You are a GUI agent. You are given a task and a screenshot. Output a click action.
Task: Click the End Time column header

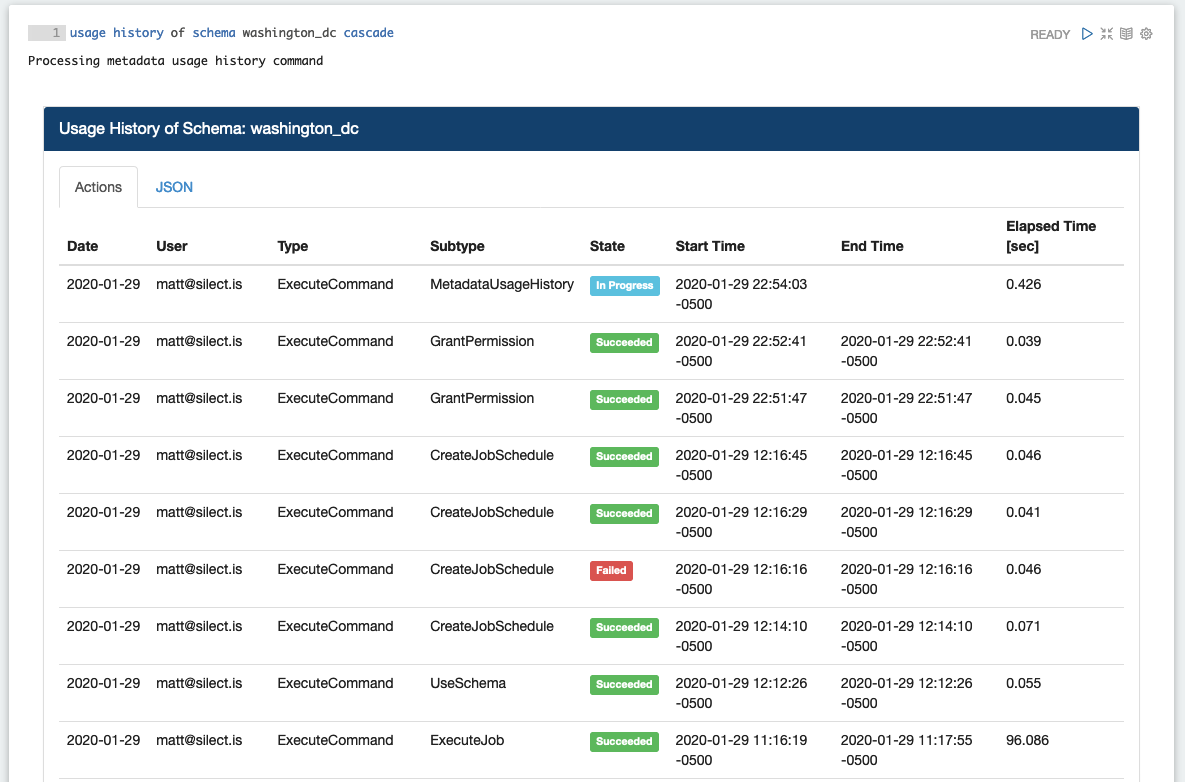[x=872, y=246]
